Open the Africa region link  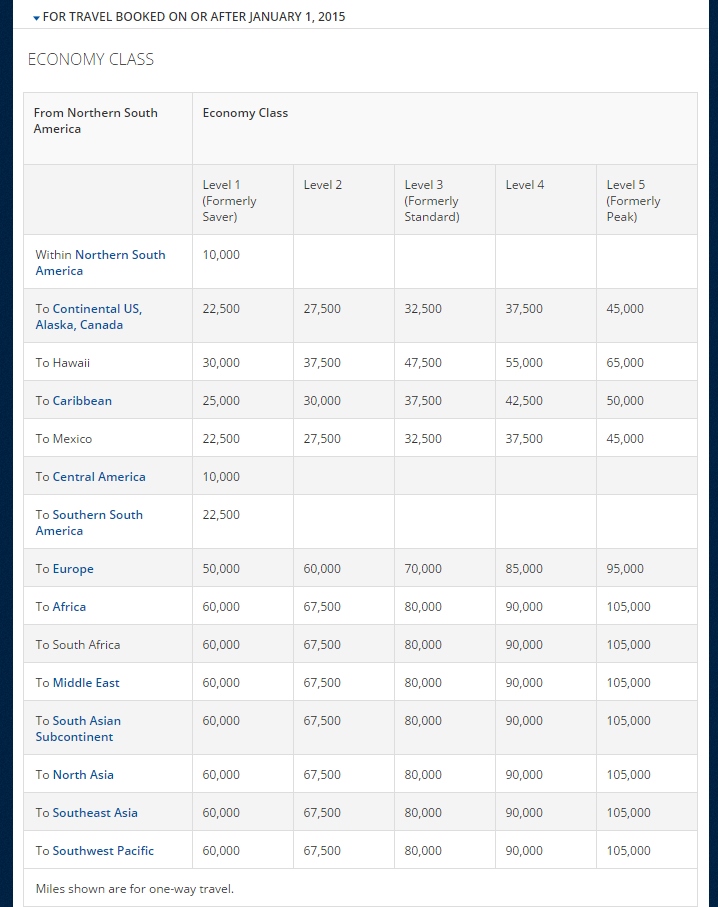pos(66,606)
